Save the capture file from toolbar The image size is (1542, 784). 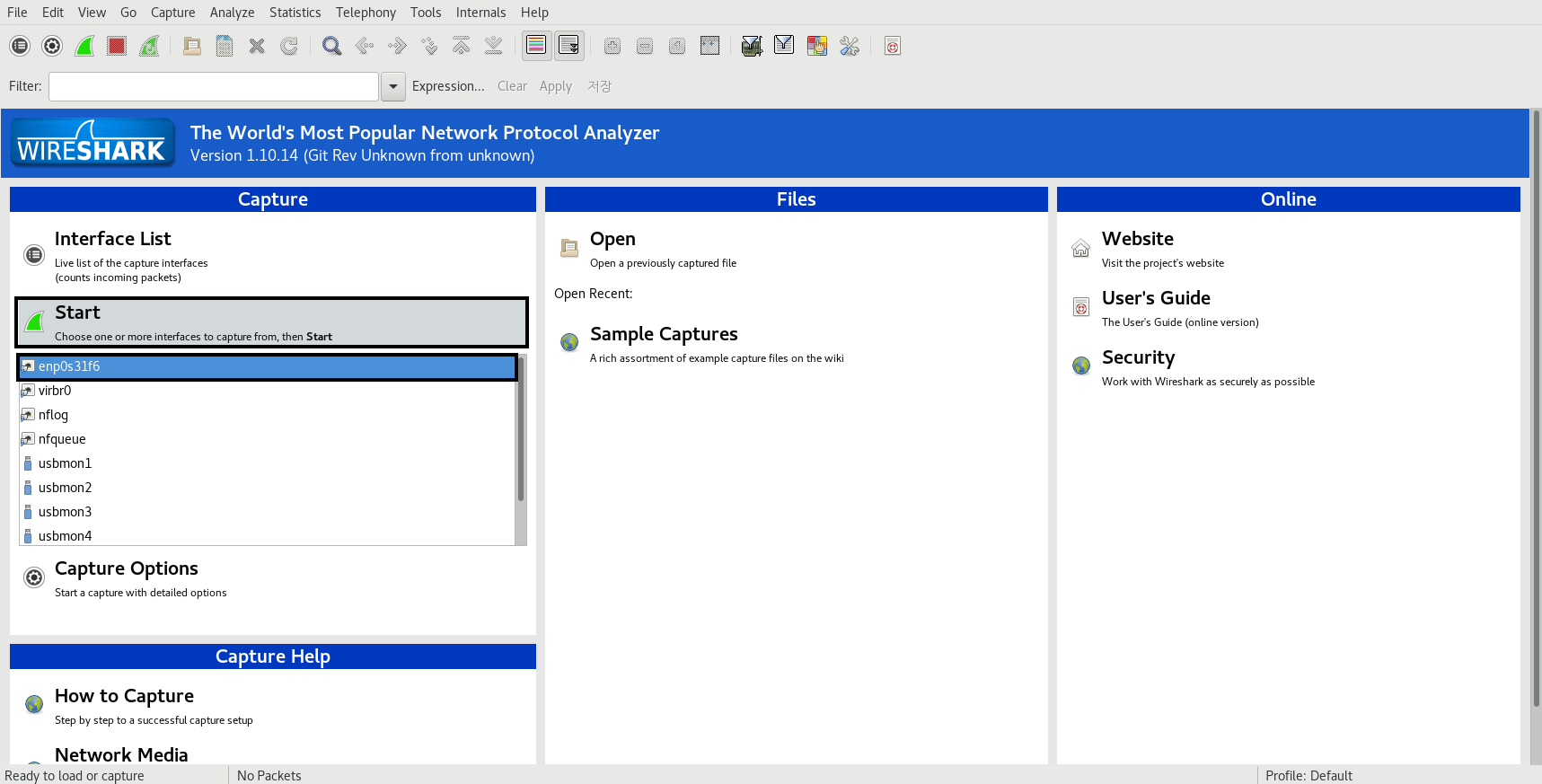point(225,46)
